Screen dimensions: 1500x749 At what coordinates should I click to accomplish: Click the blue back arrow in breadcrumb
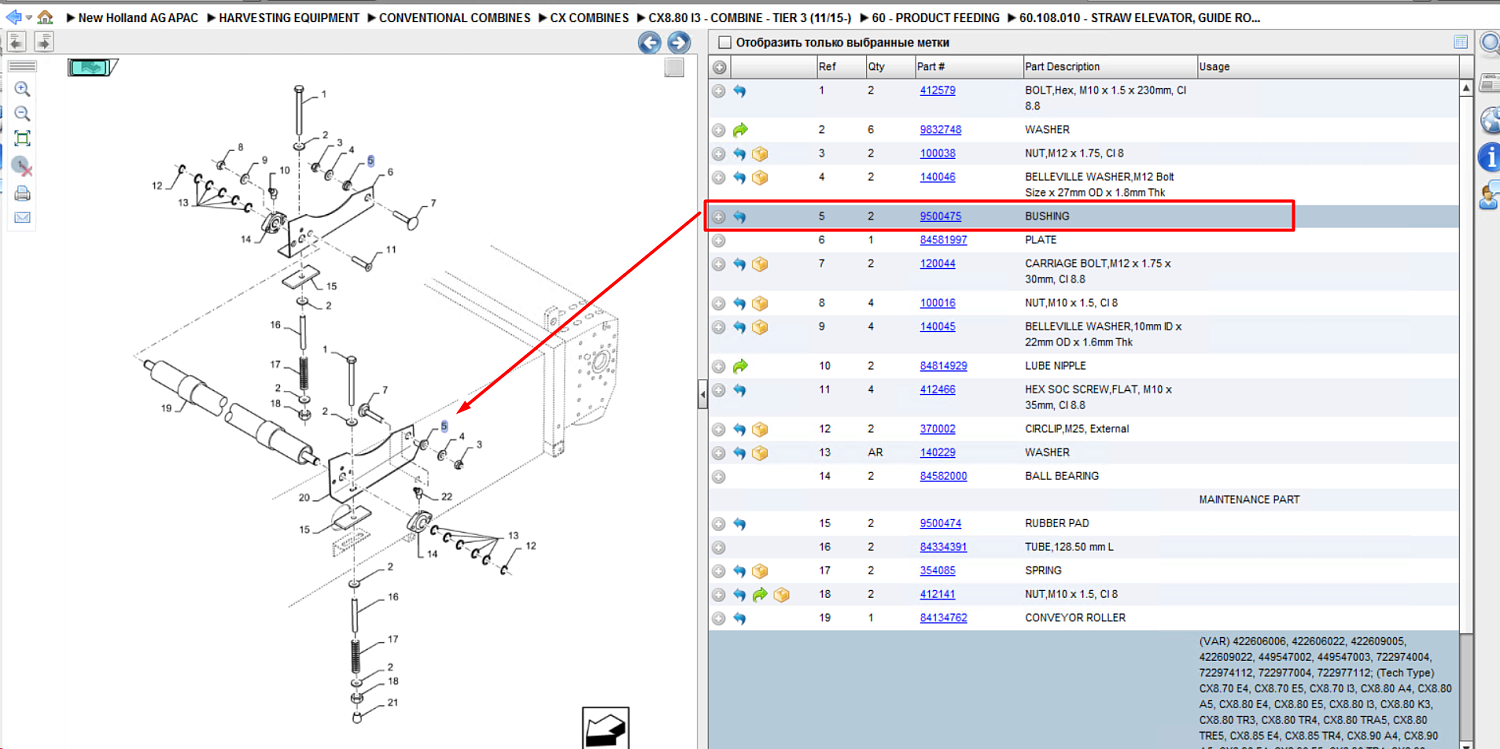point(13,17)
